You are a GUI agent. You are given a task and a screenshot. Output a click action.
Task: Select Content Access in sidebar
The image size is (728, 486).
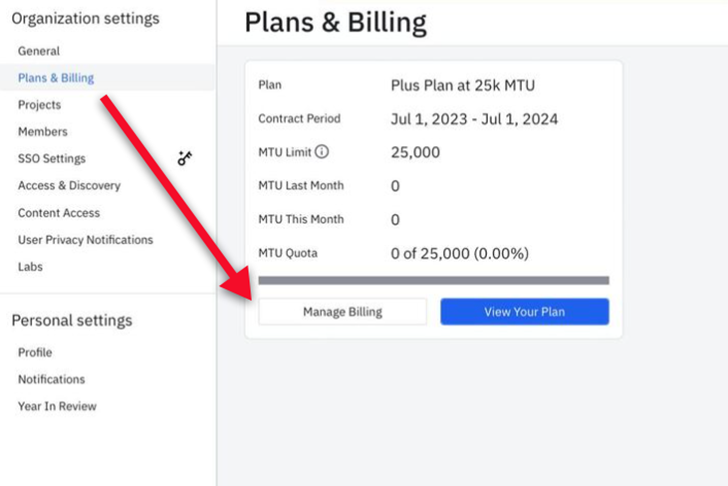[x=59, y=213]
